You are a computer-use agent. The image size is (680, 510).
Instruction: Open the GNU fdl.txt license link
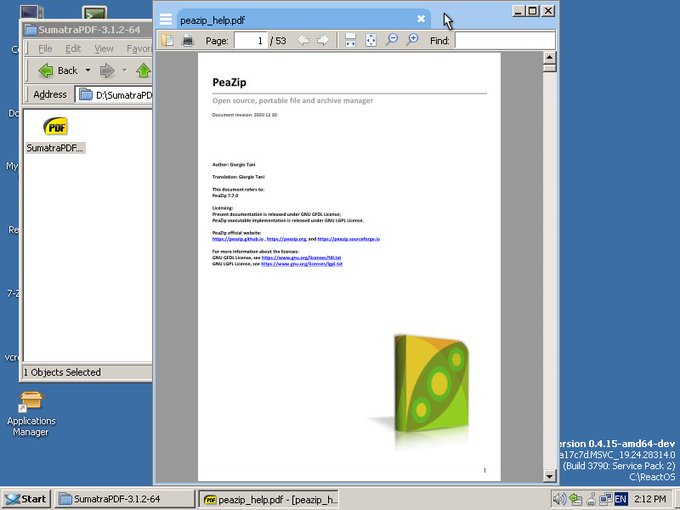pyautogui.click(x=301, y=258)
